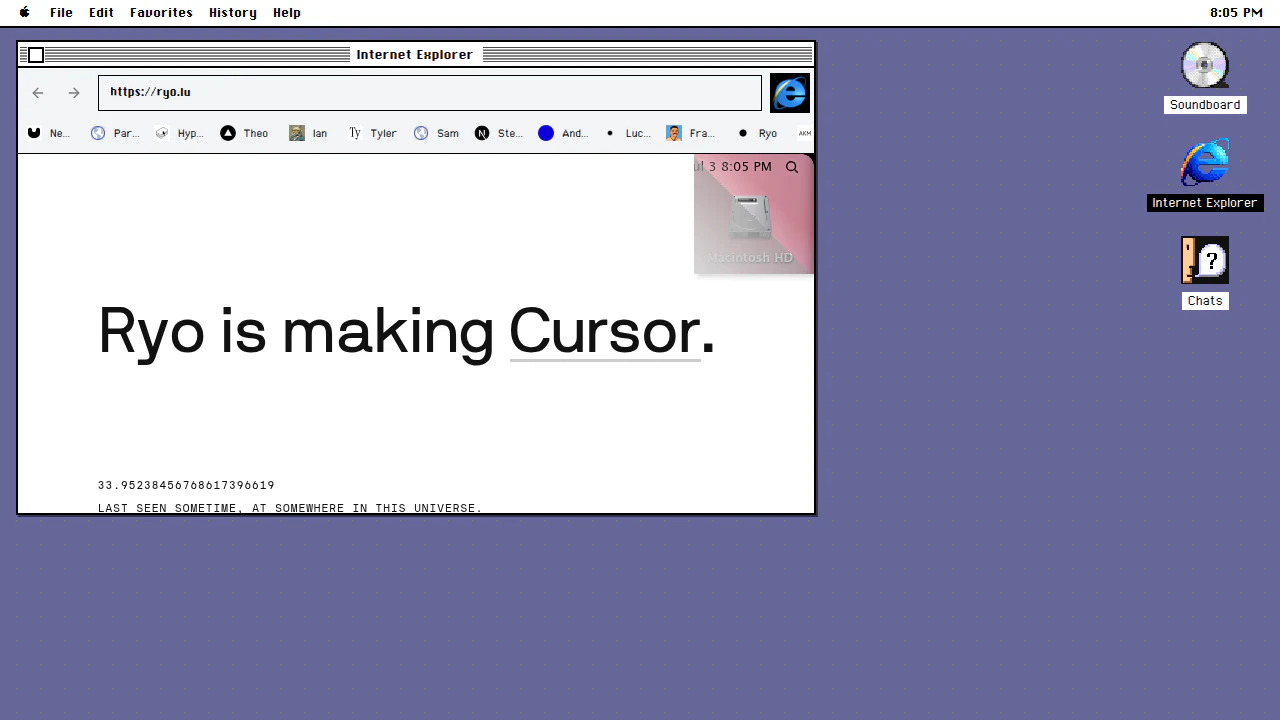1280x720 pixels.
Task: Open the 'Fra..' favorite bookmark
Action: pyautogui.click(x=691, y=133)
